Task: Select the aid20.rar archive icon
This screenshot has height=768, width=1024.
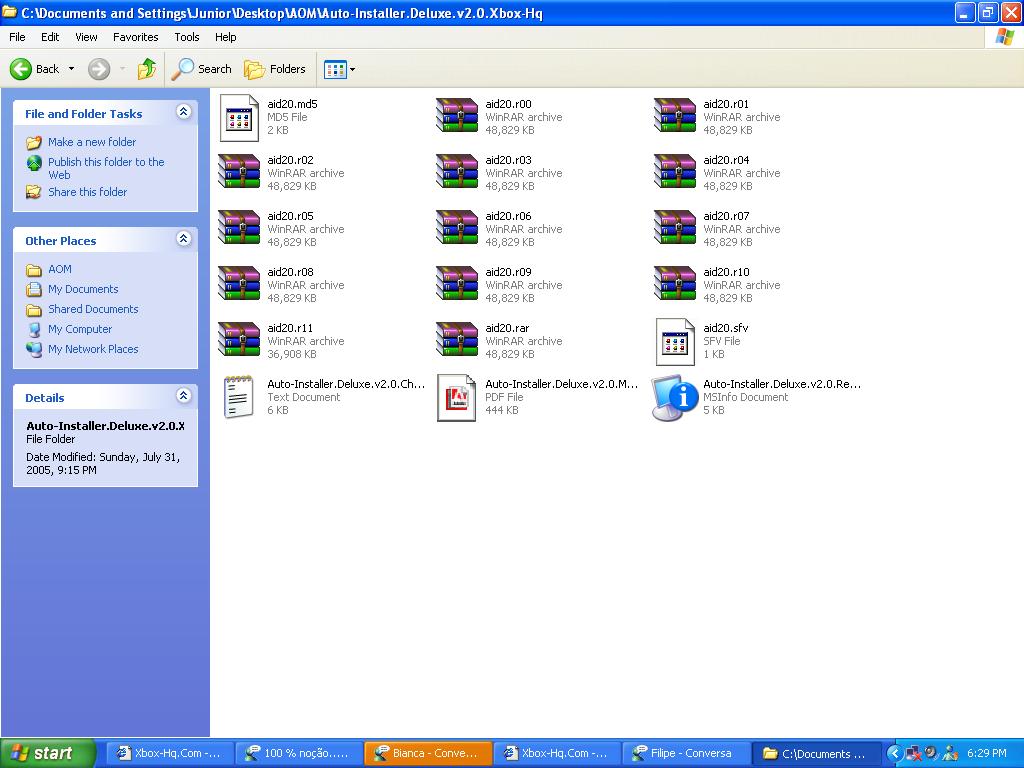Action: (x=456, y=340)
